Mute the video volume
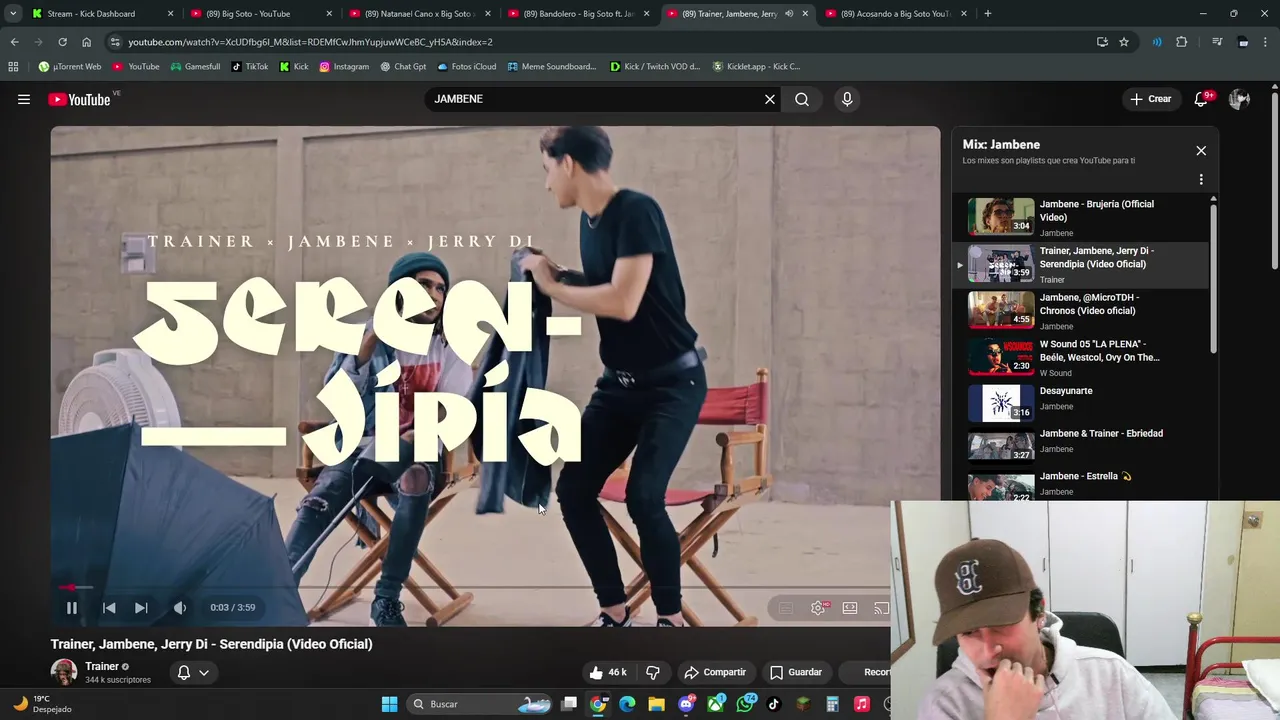The height and width of the screenshot is (720, 1280). (x=180, y=607)
